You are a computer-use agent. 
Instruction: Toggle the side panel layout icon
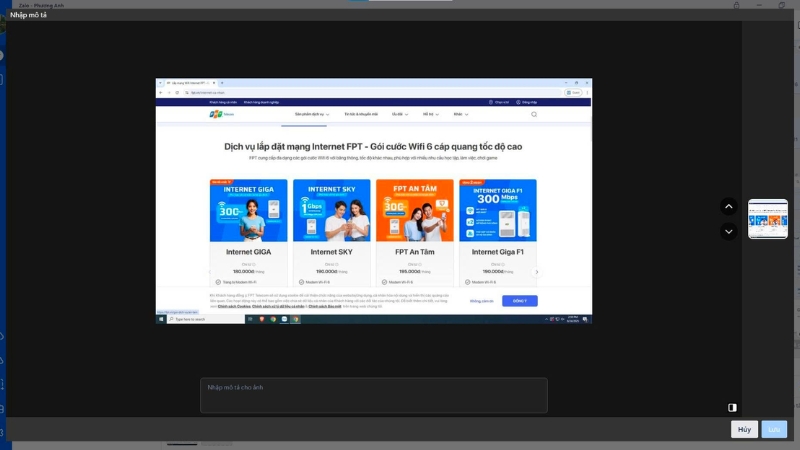coord(732,407)
